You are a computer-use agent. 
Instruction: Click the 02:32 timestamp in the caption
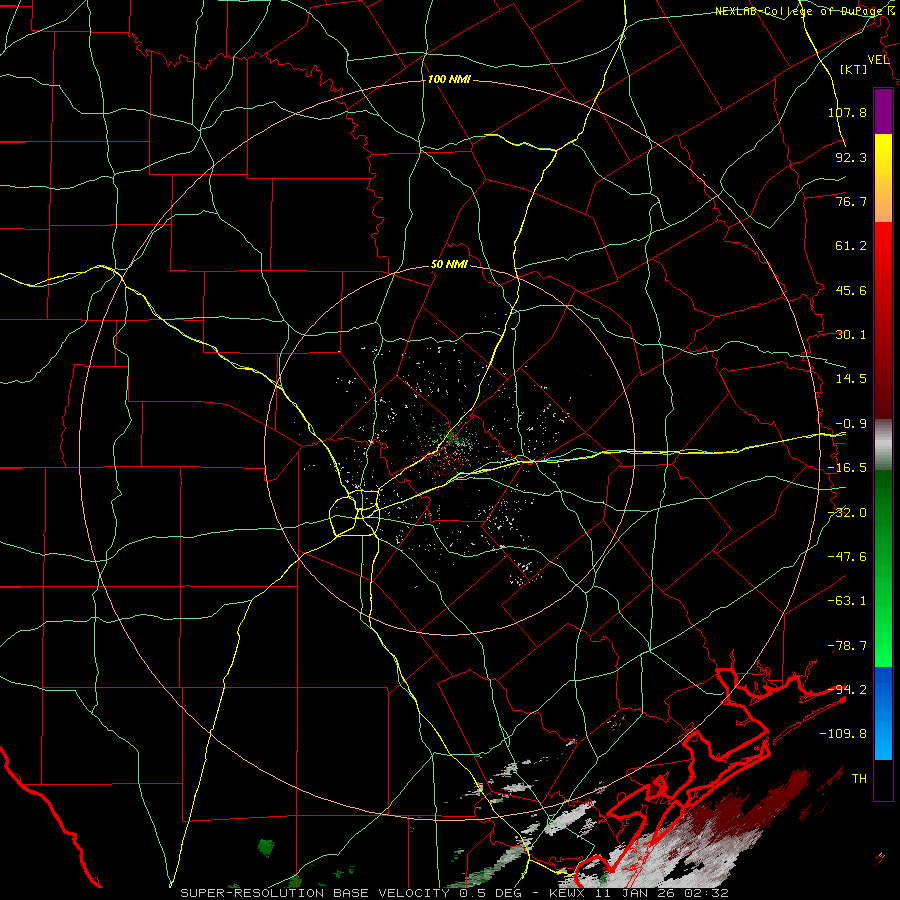pyautogui.click(x=709, y=893)
